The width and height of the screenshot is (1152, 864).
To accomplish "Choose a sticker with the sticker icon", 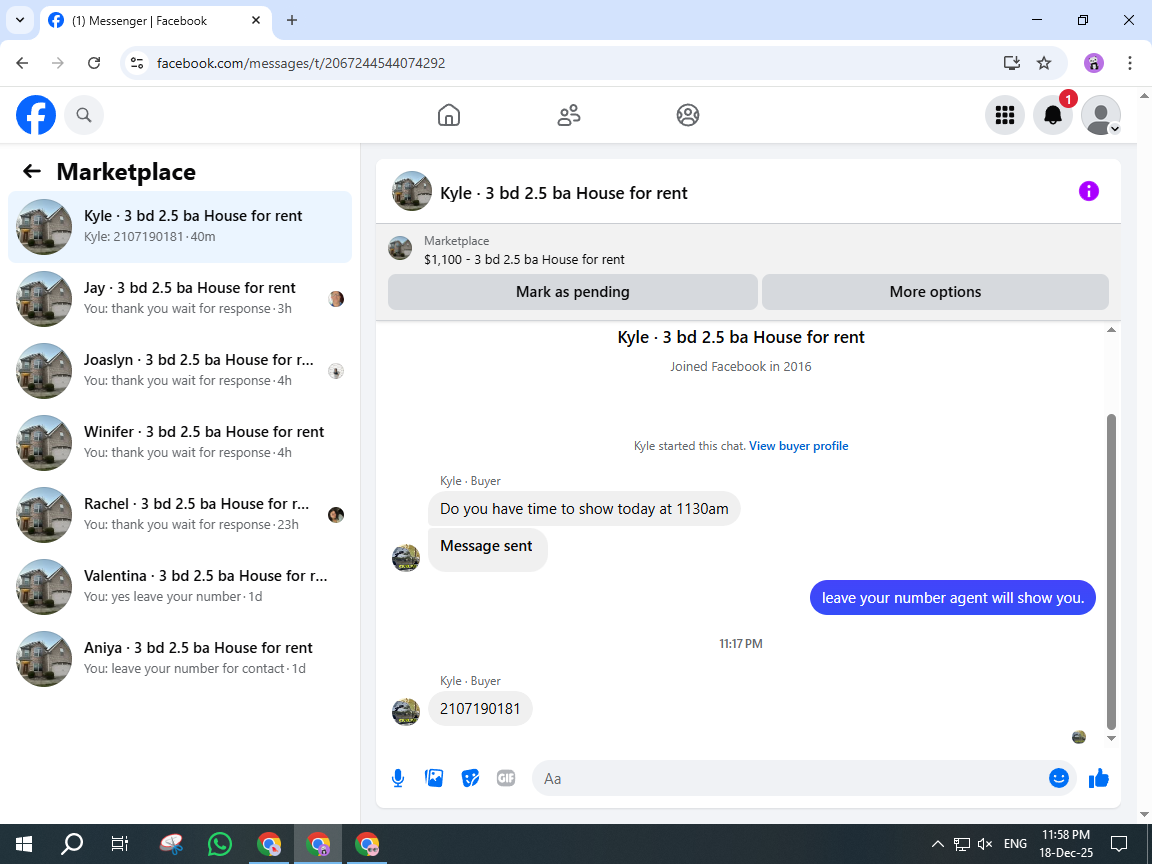I will pos(470,778).
